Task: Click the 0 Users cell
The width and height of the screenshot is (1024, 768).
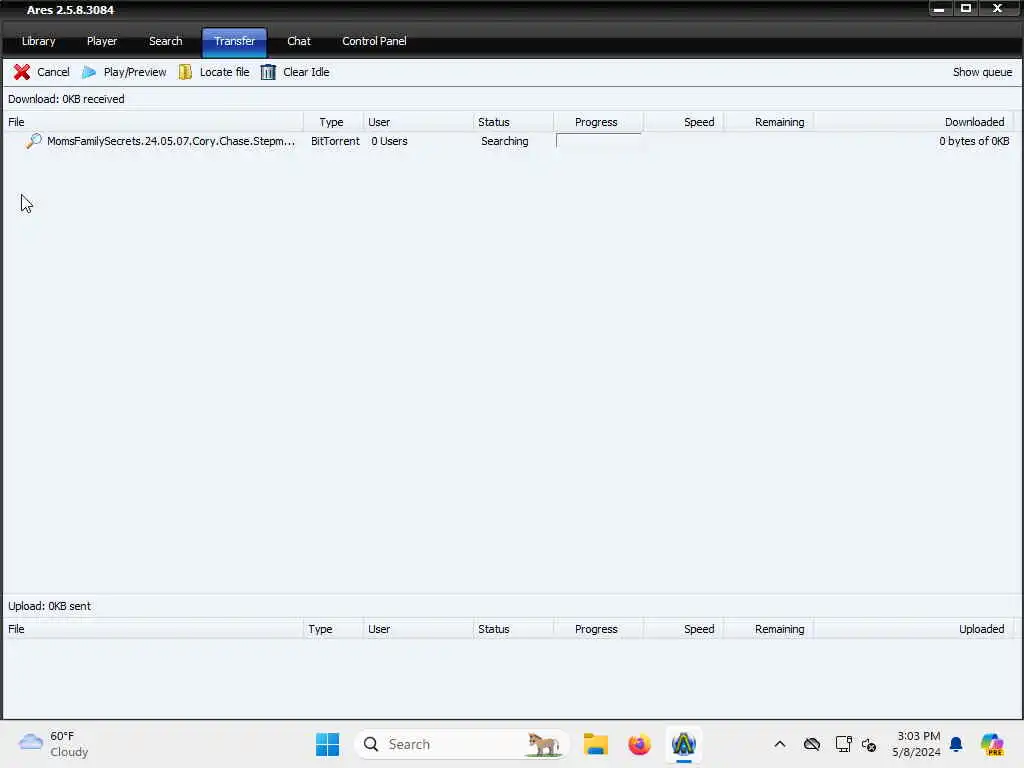Action: coord(389,141)
